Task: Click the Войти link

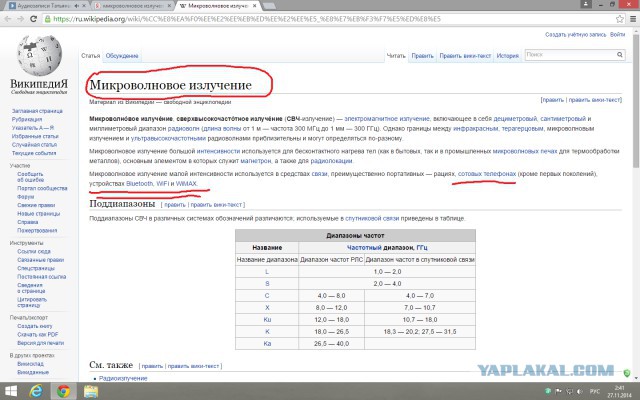Action: pyautogui.click(x=617, y=35)
